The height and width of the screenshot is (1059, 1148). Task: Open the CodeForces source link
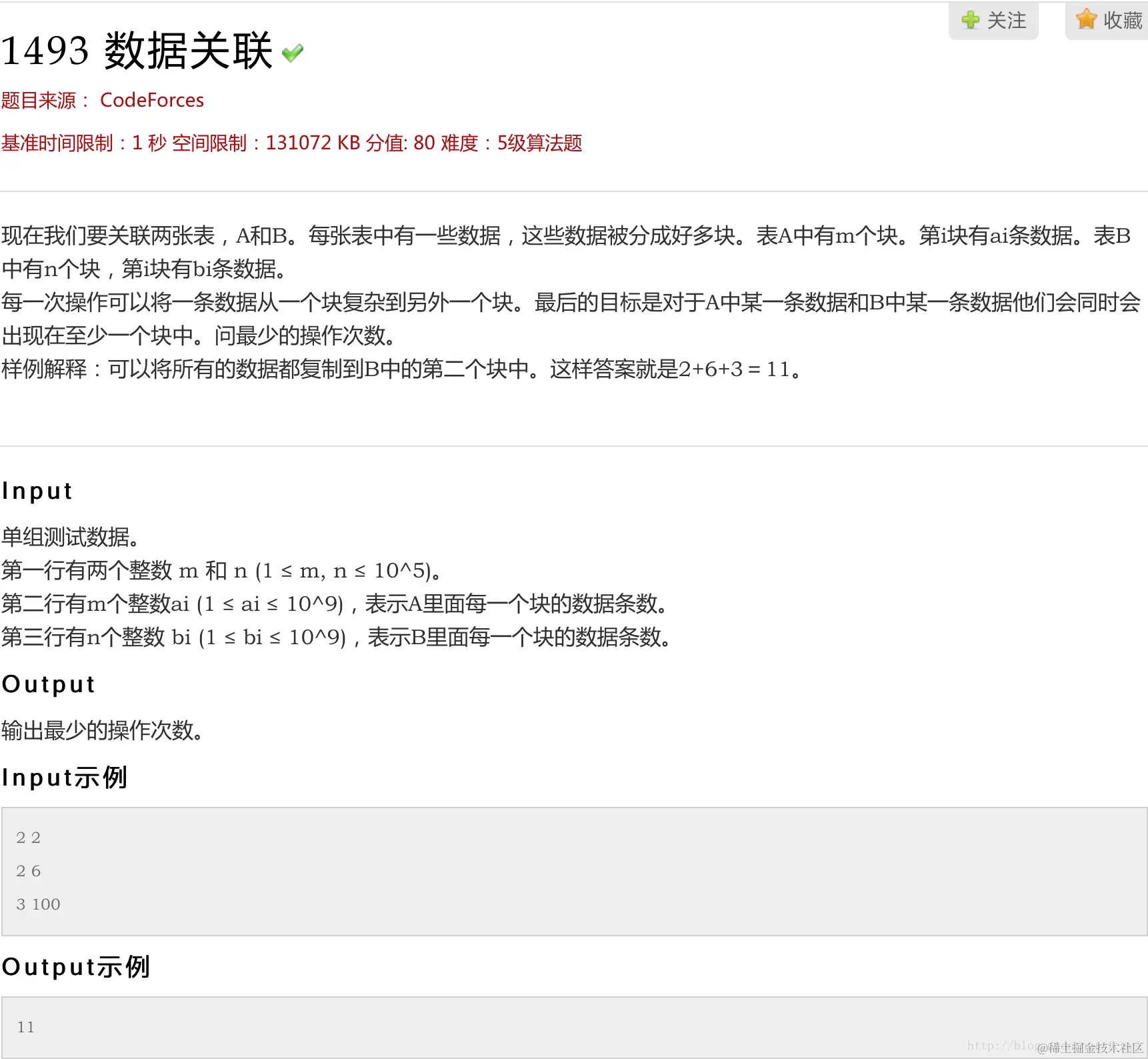click(152, 100)
